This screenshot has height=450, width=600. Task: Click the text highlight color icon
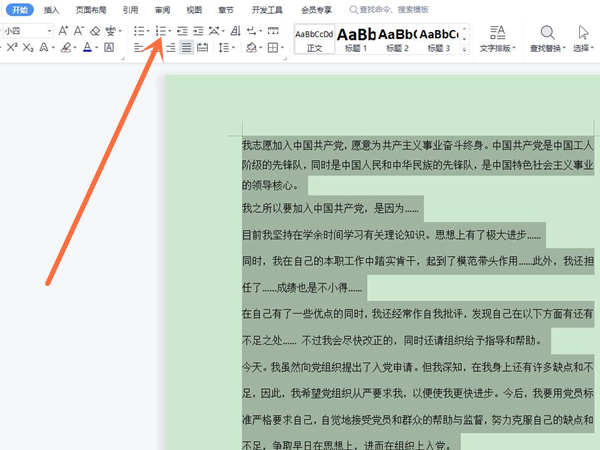[x=66, y=47]
